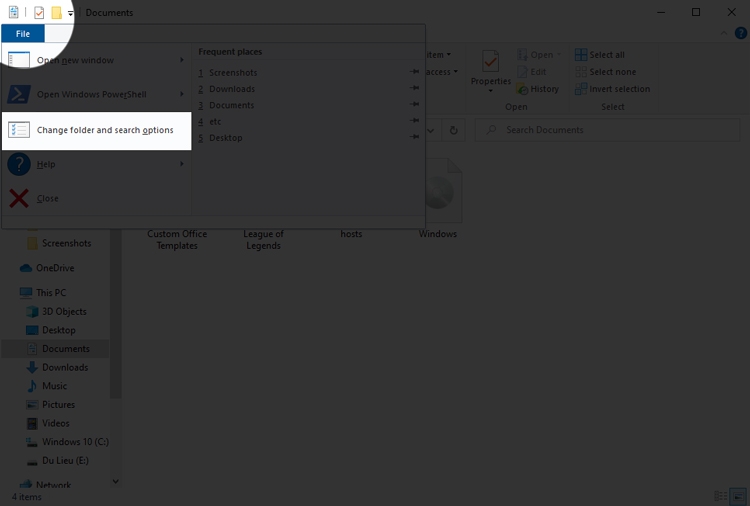Click the PowerShell icon in File menu
The height and width of the screenshot is (506, 750).
[19, 94]
